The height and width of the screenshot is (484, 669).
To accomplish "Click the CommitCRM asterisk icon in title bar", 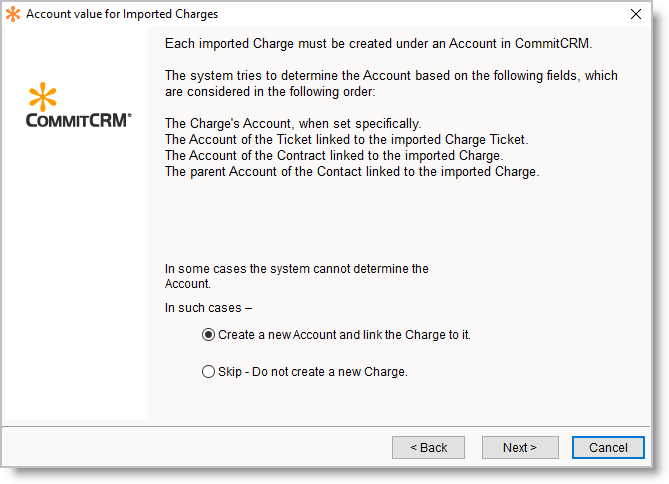I will tap(13, 14).
